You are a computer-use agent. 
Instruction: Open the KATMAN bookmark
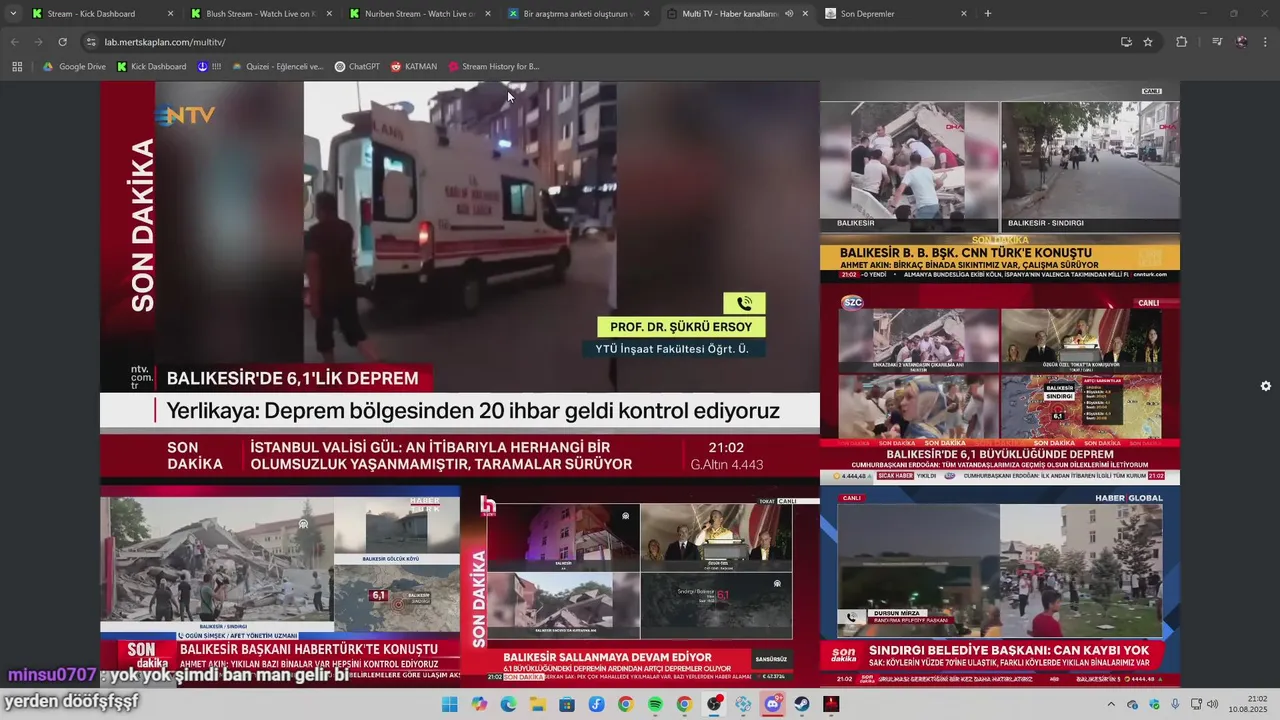414,67
